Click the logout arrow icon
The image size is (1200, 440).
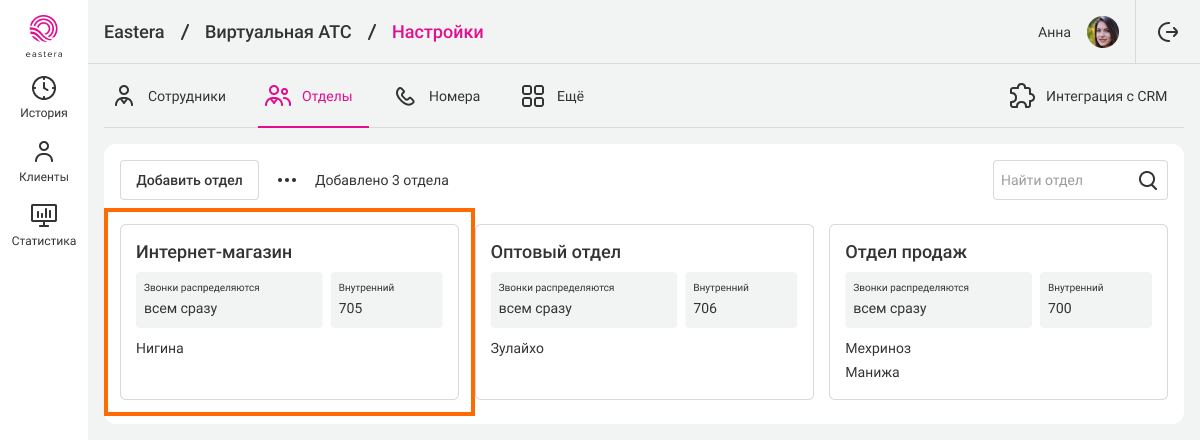tap(1167, 32)
